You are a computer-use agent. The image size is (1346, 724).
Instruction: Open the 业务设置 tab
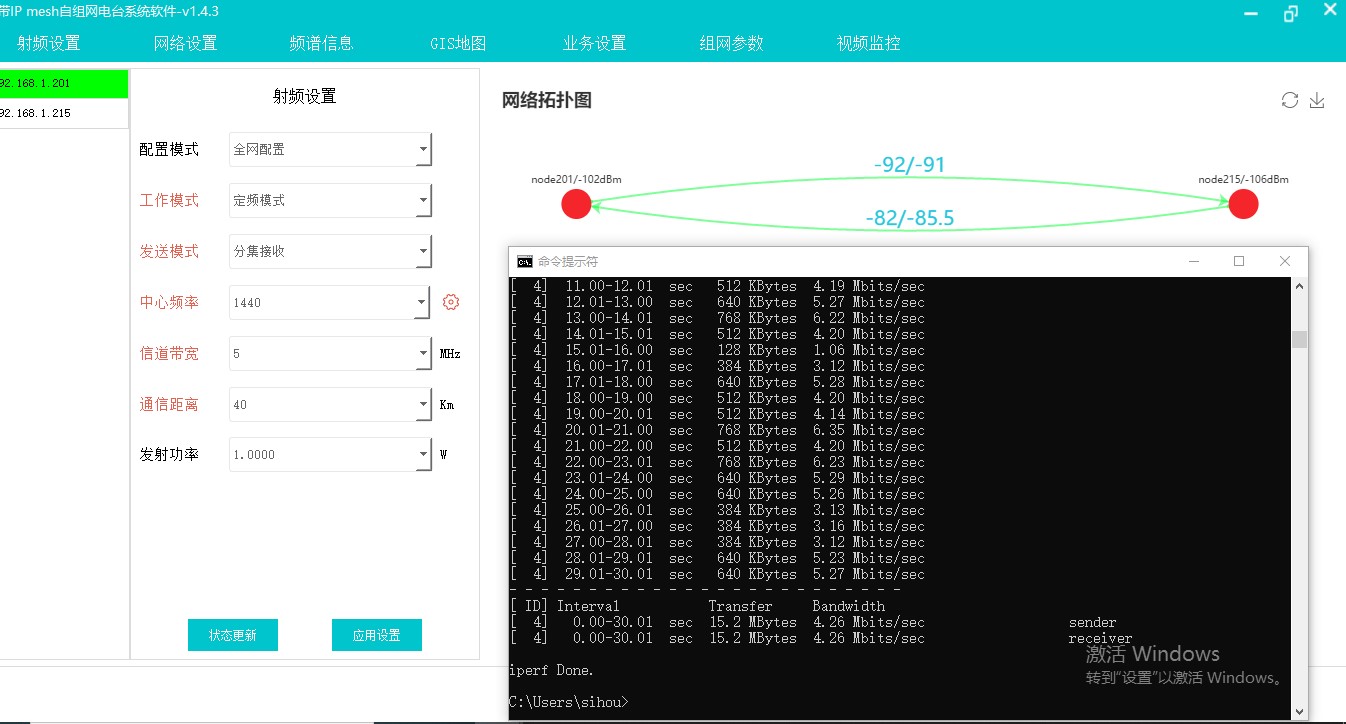coord(594,44)
